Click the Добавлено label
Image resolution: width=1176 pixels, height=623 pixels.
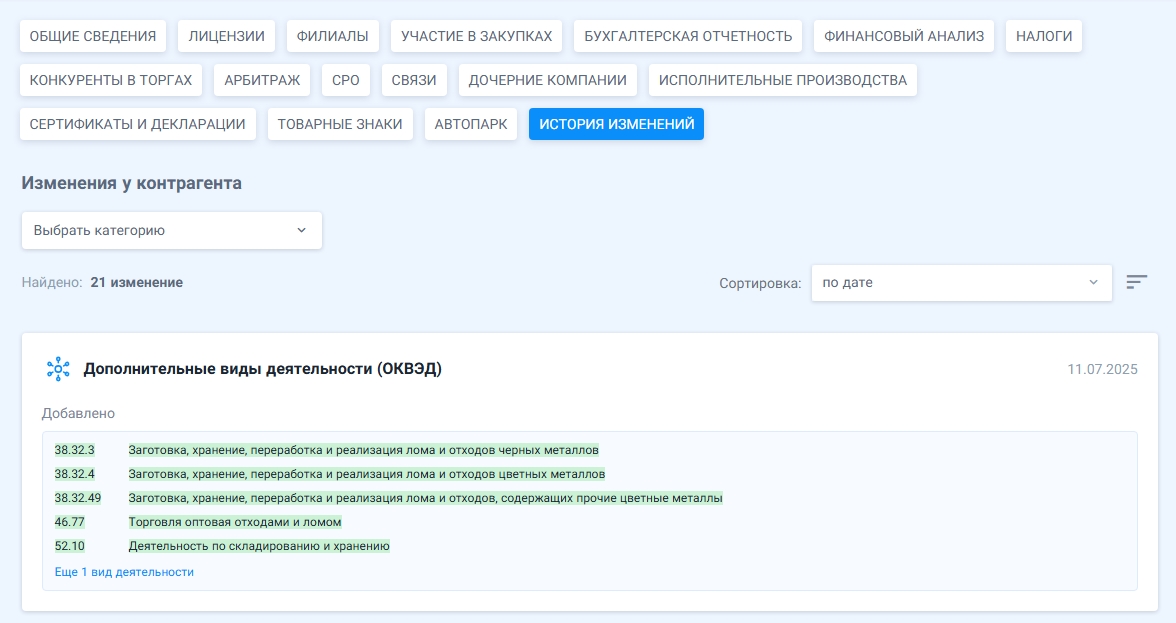click(78, 413)
